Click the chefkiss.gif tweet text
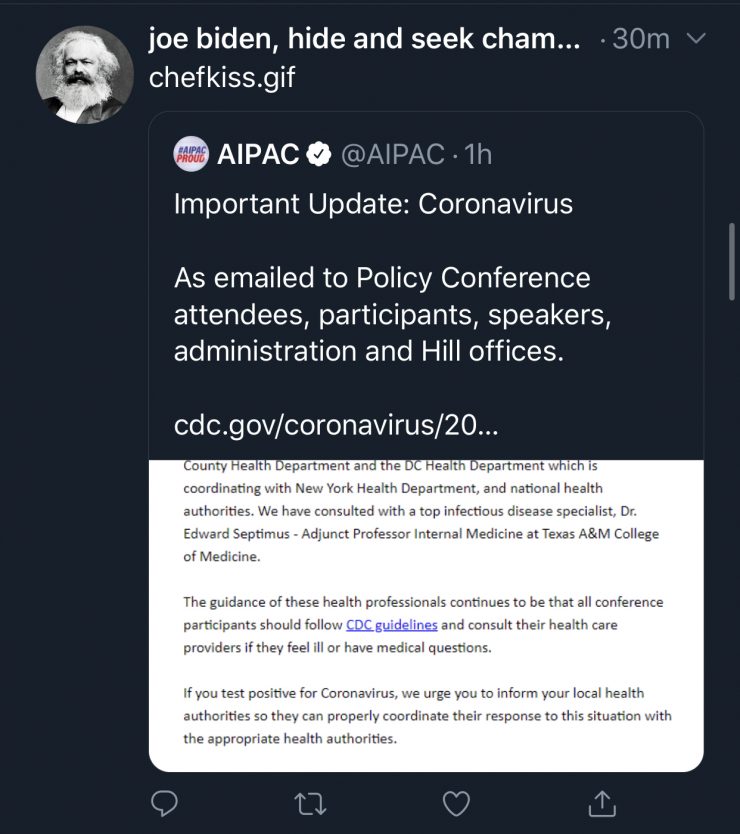Image resolution: width=740 pixels, height=834 pixels. (222, 78)
